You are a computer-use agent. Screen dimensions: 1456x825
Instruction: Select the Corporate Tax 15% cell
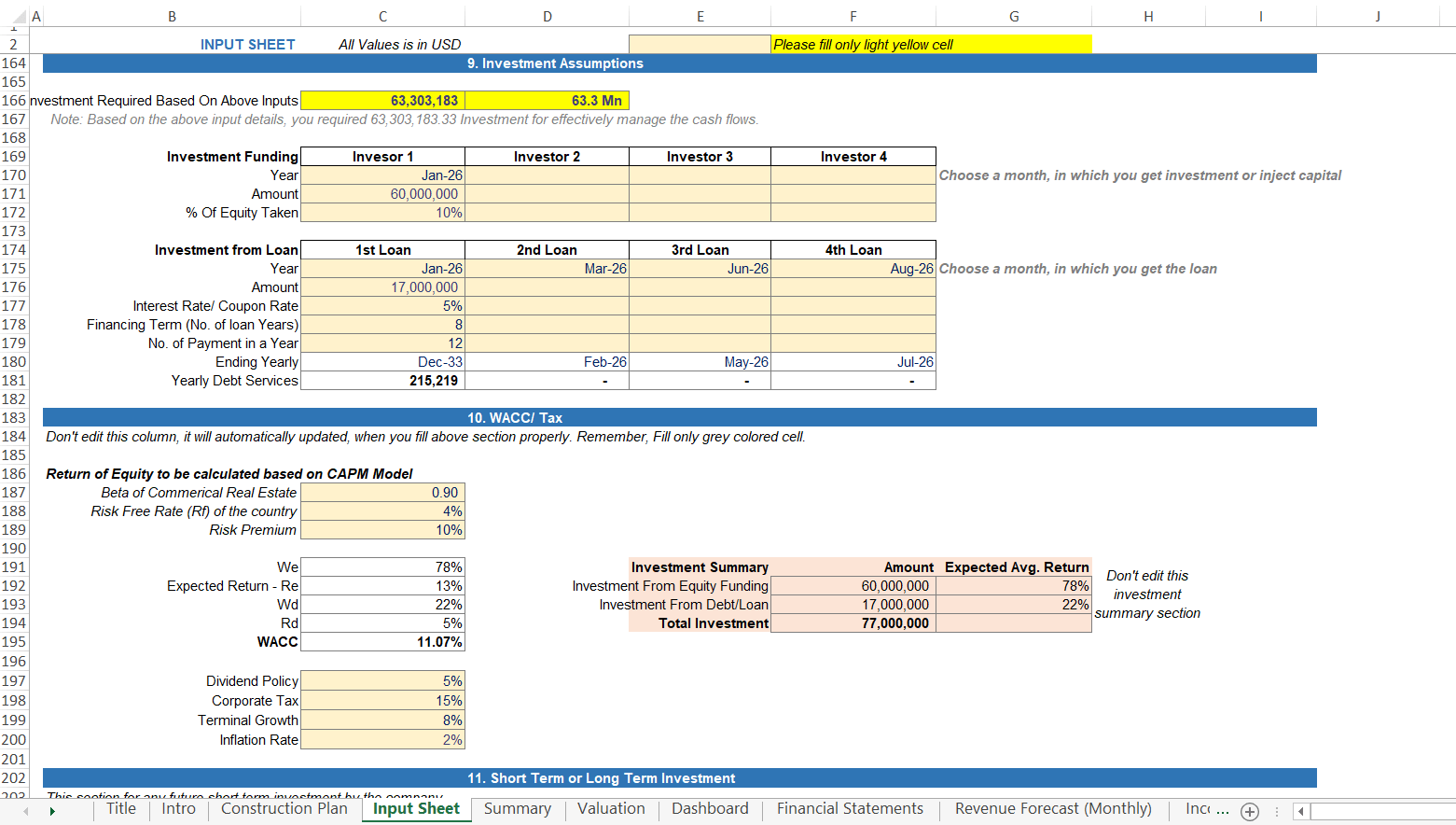382,701
